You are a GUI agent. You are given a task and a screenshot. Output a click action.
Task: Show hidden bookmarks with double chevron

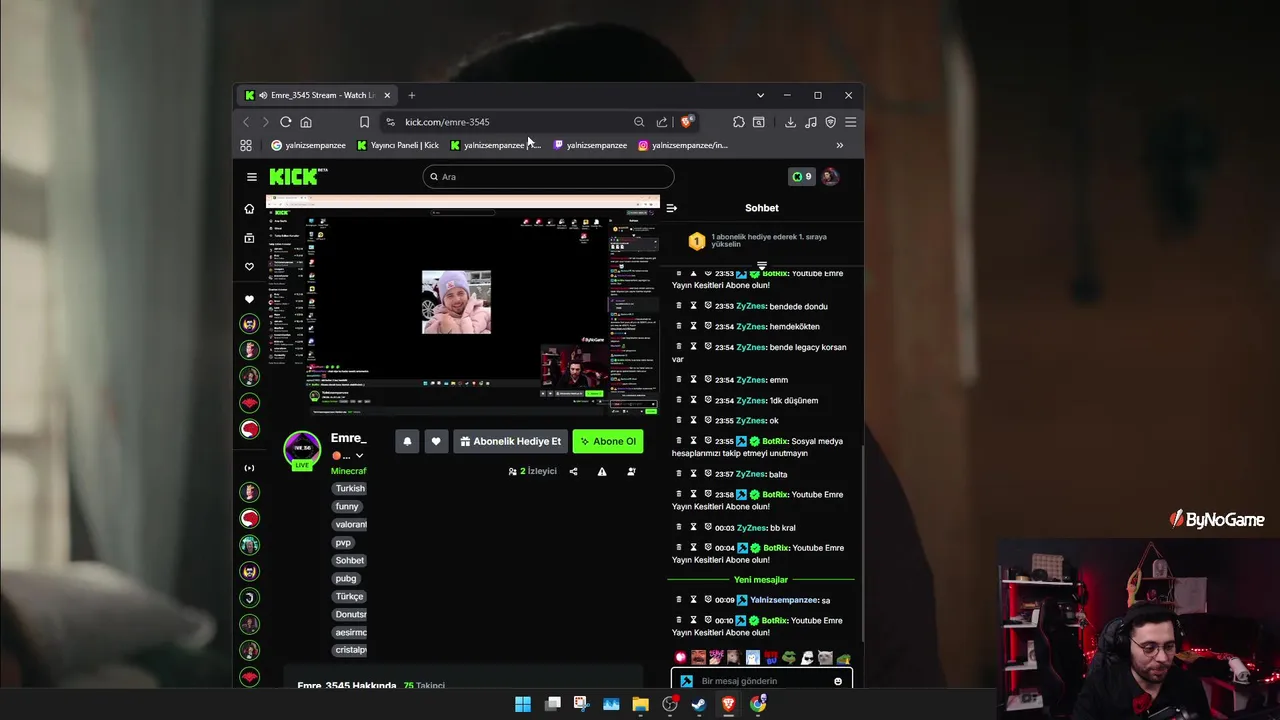839,145
